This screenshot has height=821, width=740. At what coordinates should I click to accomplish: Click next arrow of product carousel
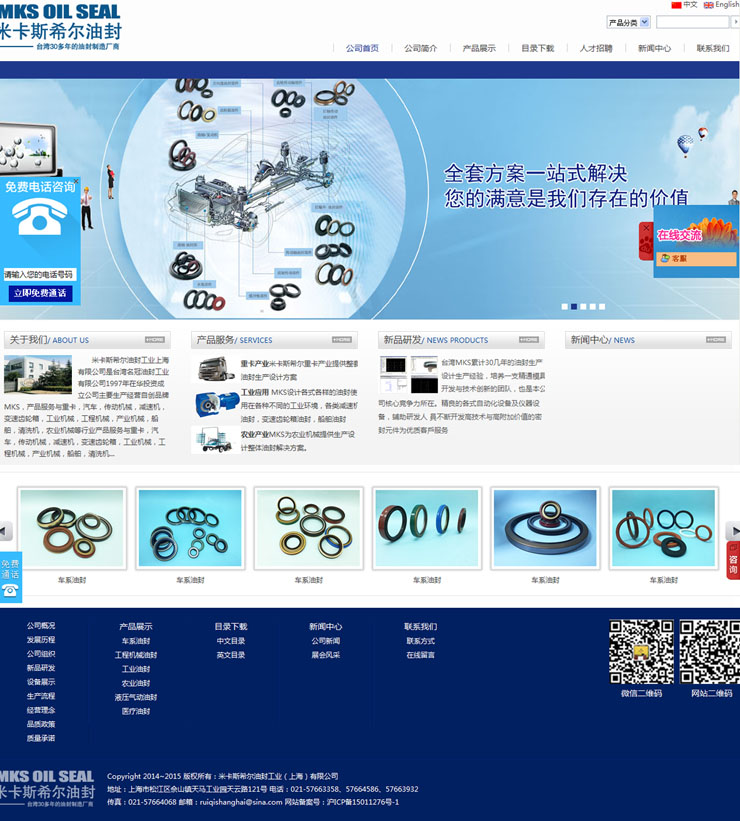[x=733, y=531]
